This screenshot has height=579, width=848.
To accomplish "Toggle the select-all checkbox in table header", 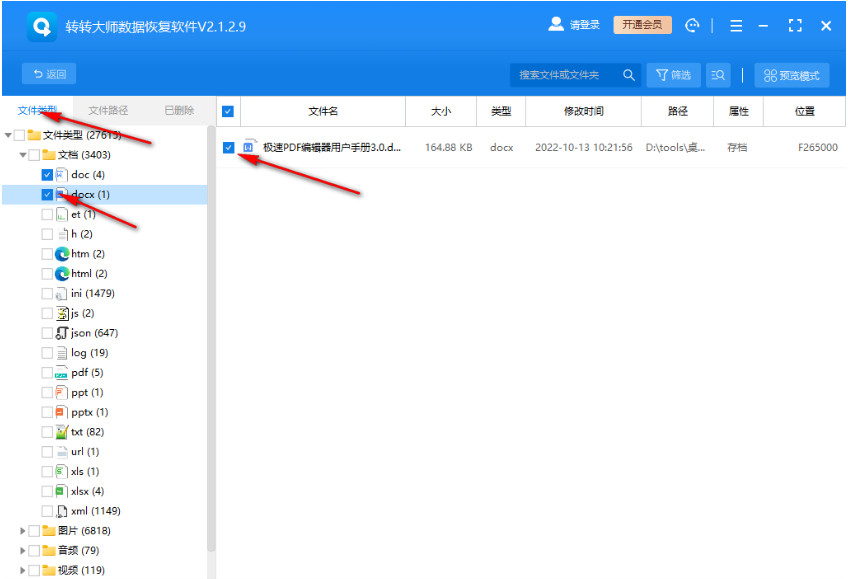I will [x=227, y=111].
